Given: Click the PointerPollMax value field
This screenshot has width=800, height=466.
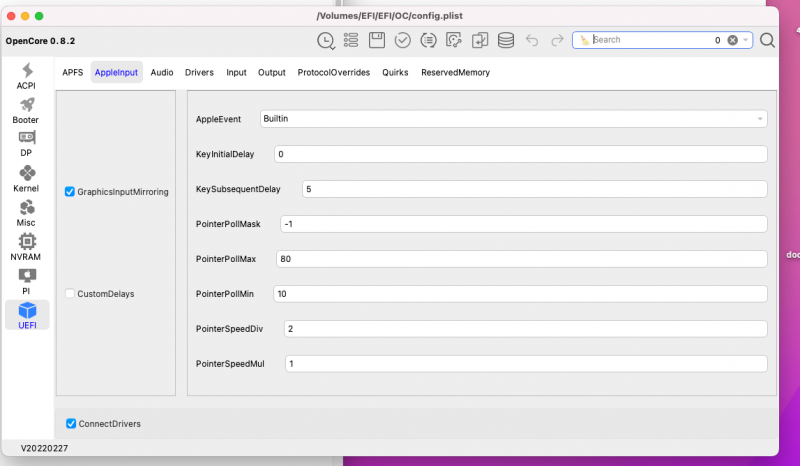Looking at the screenshot, I should (521, 259).
